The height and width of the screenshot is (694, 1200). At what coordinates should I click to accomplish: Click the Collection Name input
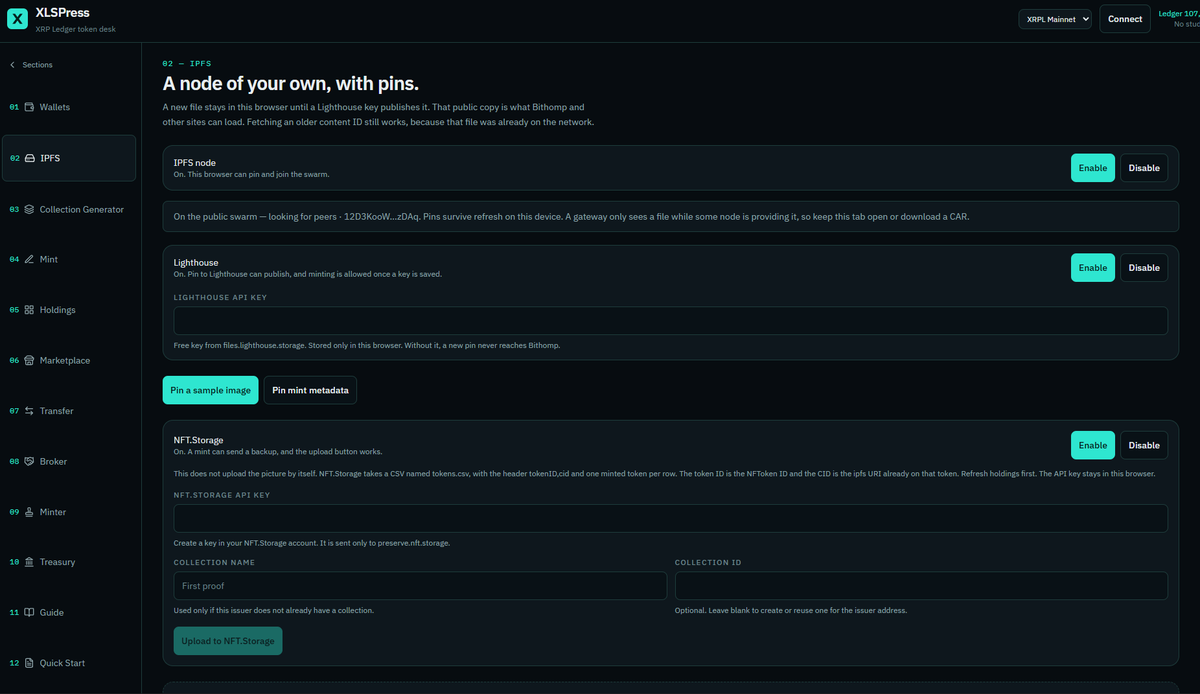click(x=420, y=586)
